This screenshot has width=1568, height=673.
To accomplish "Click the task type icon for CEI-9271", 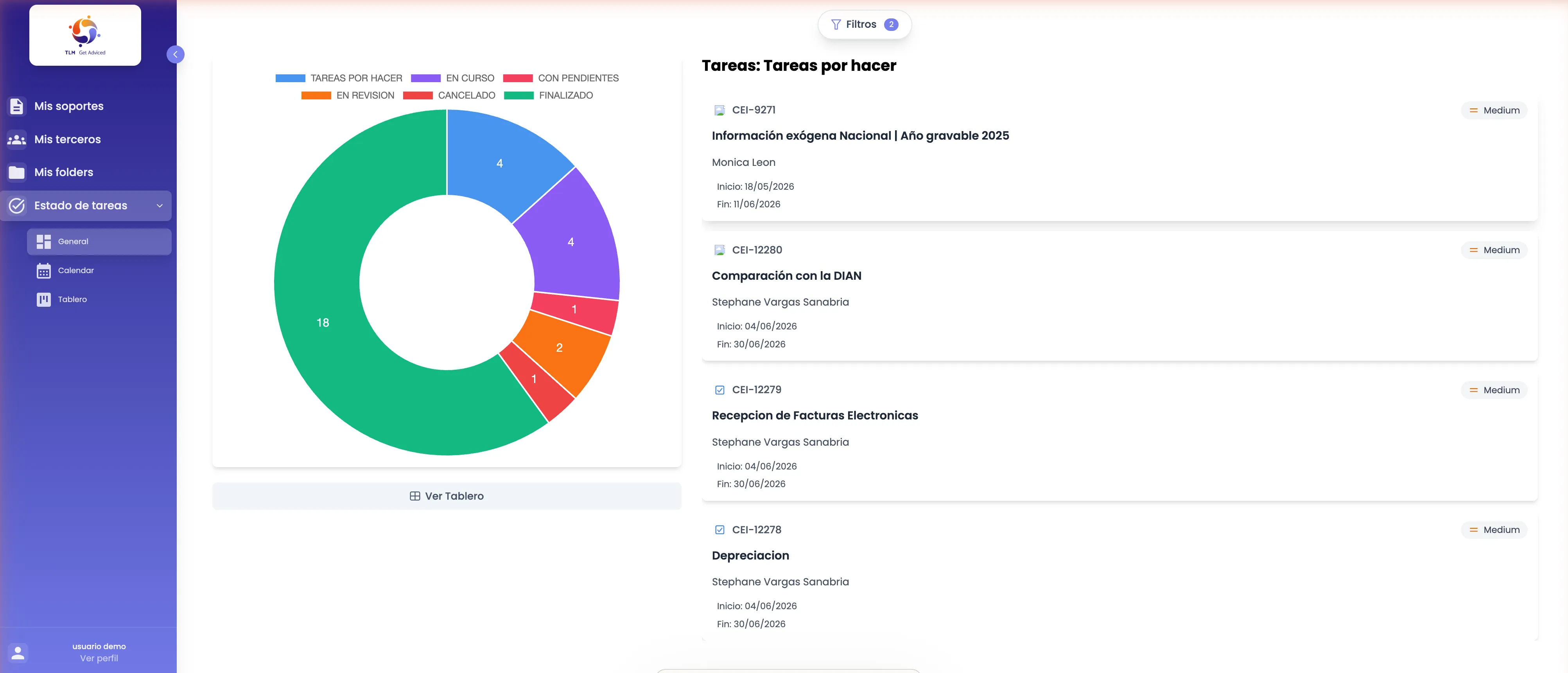I will tap(719, 110).
